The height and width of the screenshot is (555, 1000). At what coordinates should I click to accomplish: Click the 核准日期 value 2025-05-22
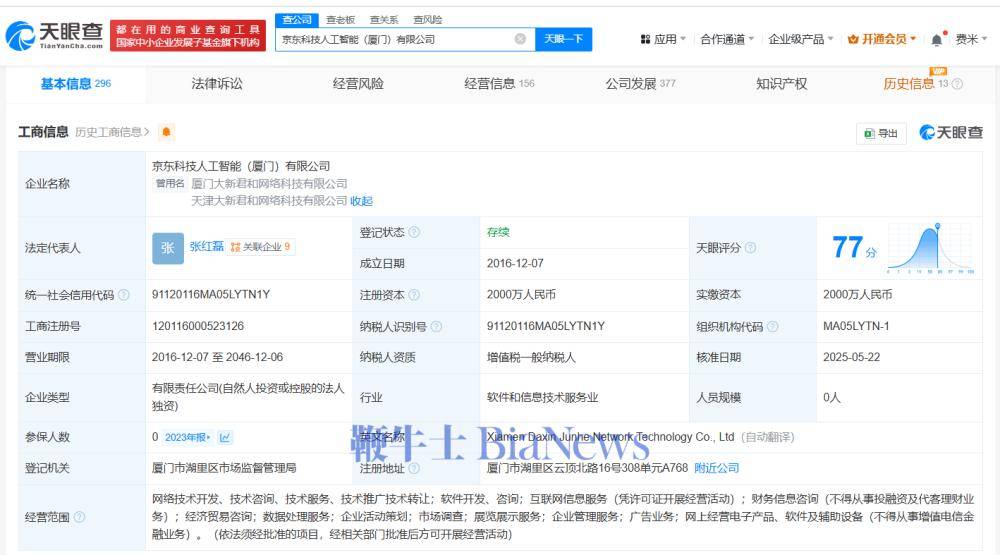tap(851, 357)
